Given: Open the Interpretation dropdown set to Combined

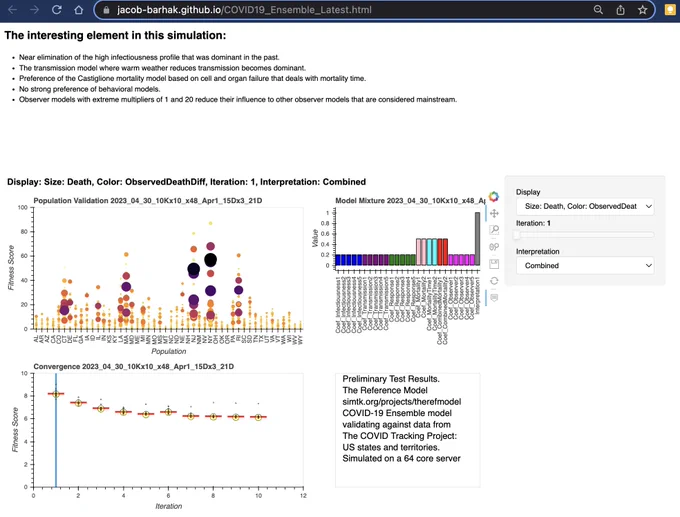Looking at the screenshot, I should (585, 265).
